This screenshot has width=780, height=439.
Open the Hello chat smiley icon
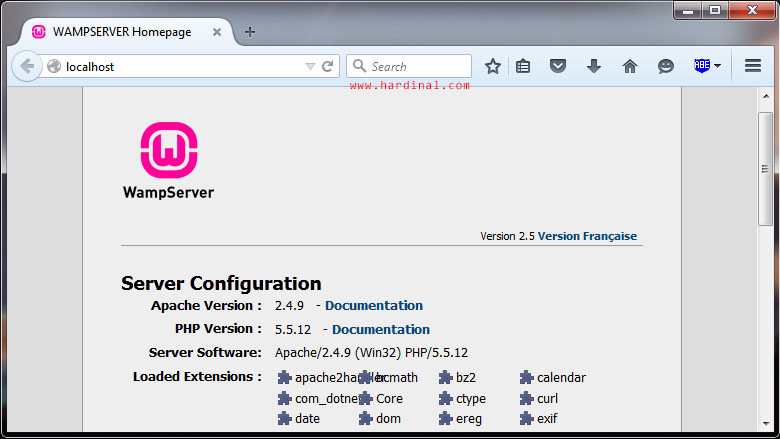point(666,66)
